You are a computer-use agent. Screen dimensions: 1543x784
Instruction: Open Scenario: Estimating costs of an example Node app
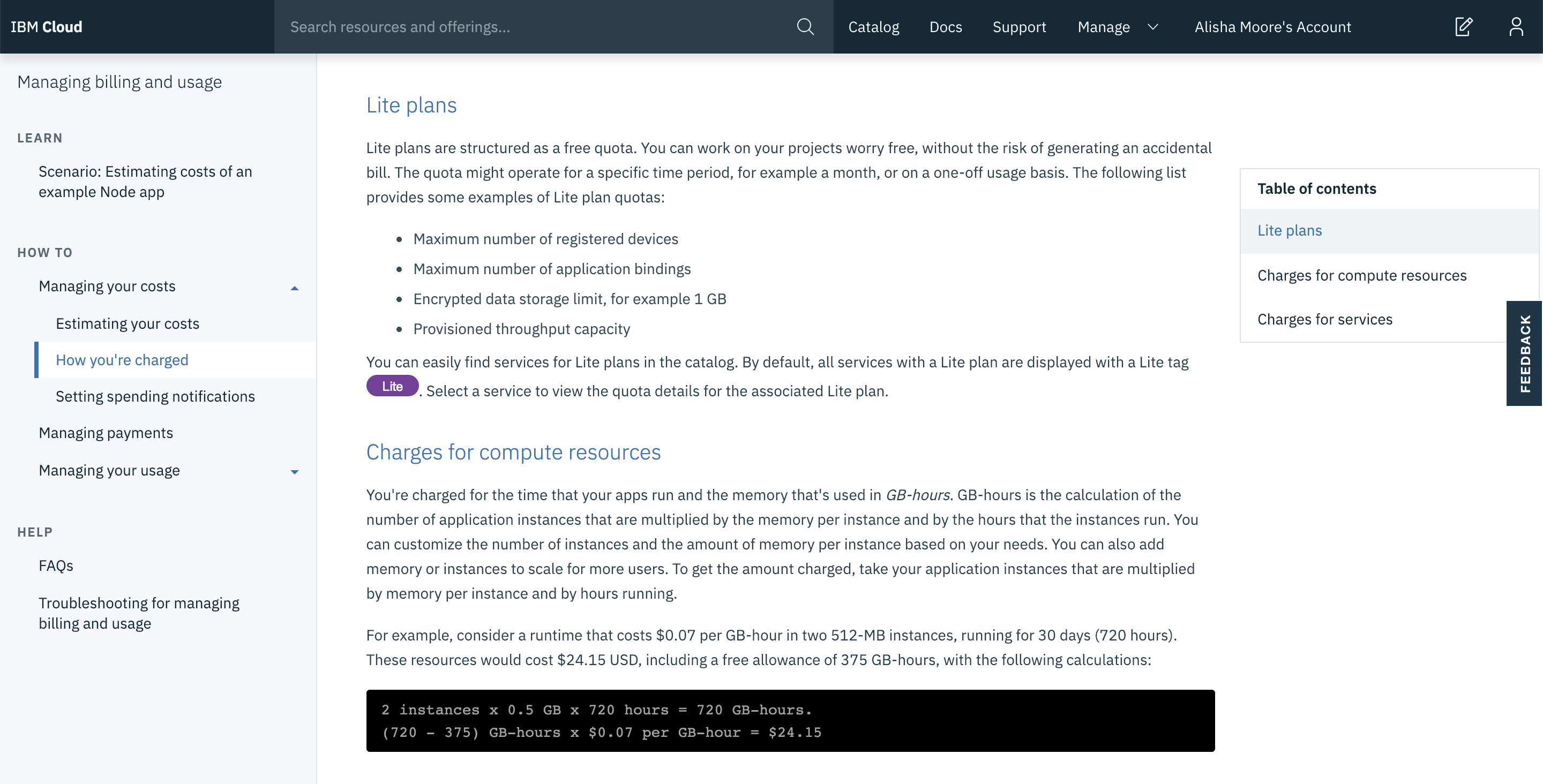[145, 182]
